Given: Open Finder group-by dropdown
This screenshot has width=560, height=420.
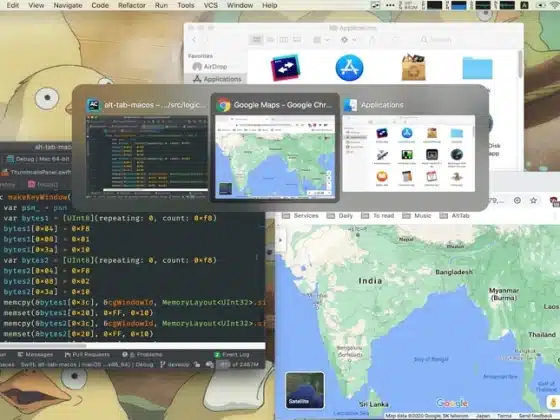Looking at the screenshot, I should (321, 40).
